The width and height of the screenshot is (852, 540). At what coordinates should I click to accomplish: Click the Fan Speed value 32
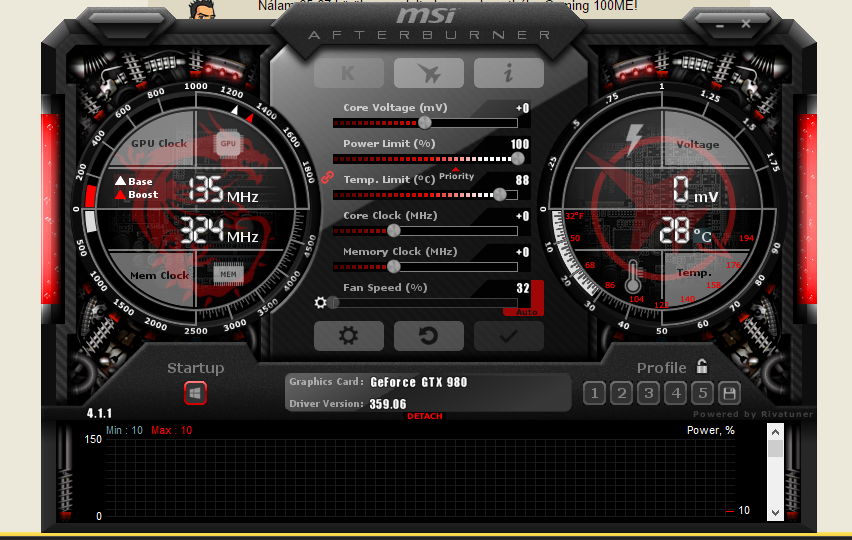[x=523, y=288]
